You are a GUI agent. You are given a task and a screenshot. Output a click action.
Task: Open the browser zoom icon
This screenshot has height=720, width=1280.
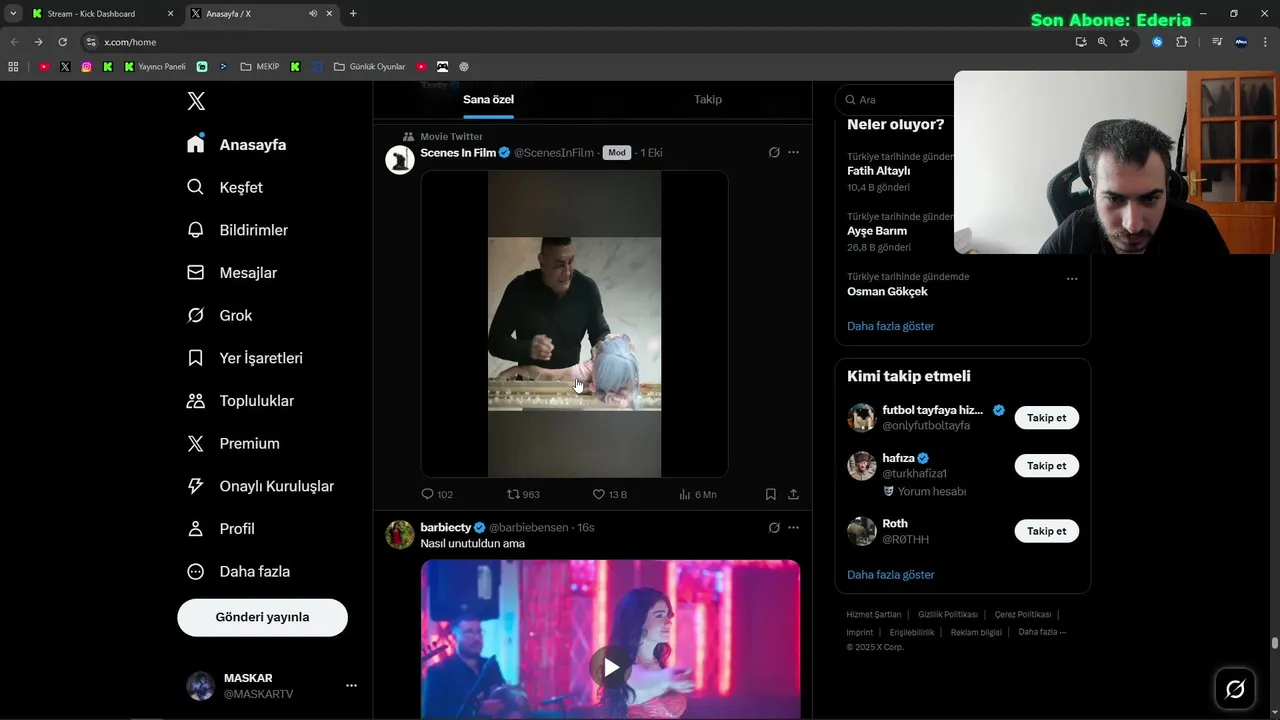(x=1102, y=42)
